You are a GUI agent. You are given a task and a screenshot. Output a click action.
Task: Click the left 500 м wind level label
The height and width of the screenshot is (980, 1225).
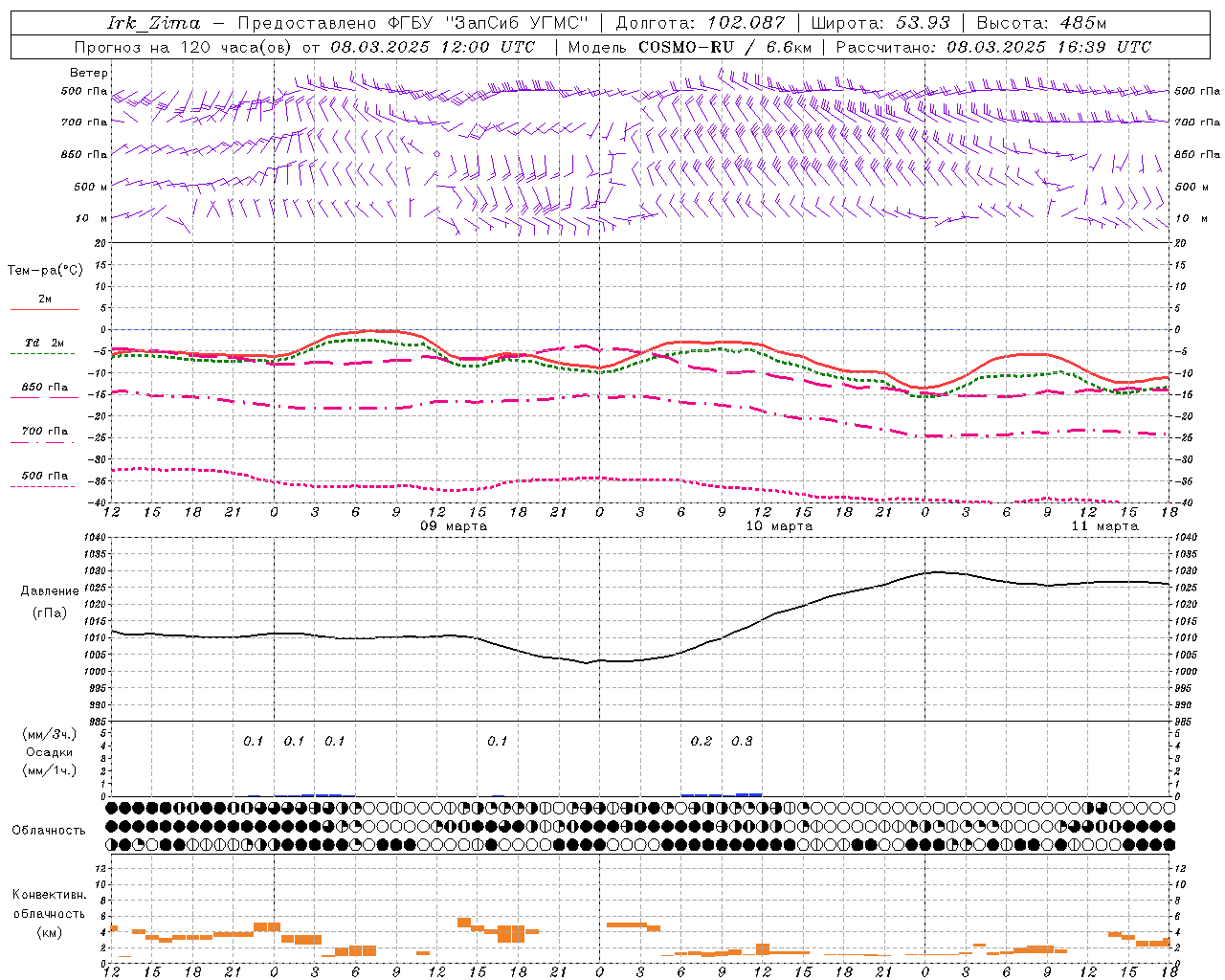[x=91, y=187]
